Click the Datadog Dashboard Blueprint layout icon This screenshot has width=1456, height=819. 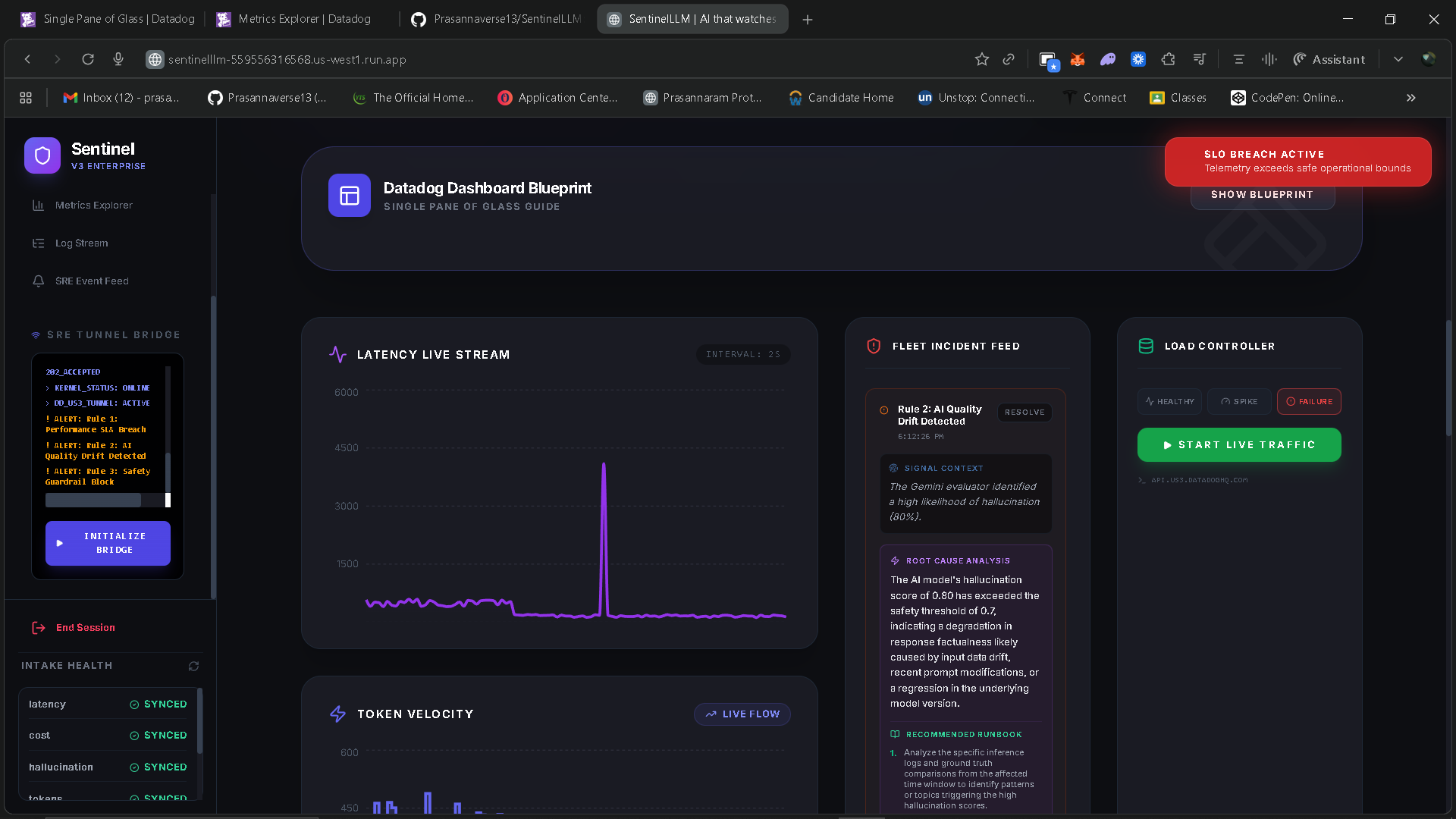coord(349,196)
